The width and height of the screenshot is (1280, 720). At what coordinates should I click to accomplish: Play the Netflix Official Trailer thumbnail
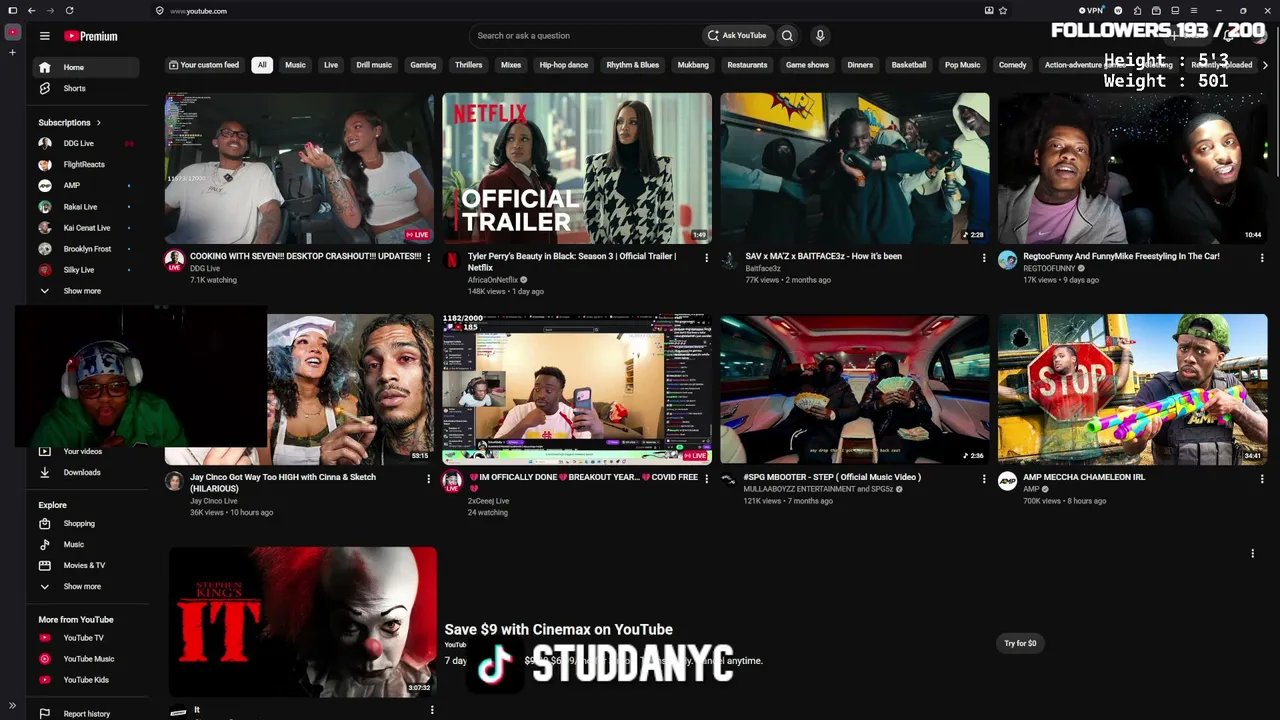pyautogui.click(x=577, y=168)
